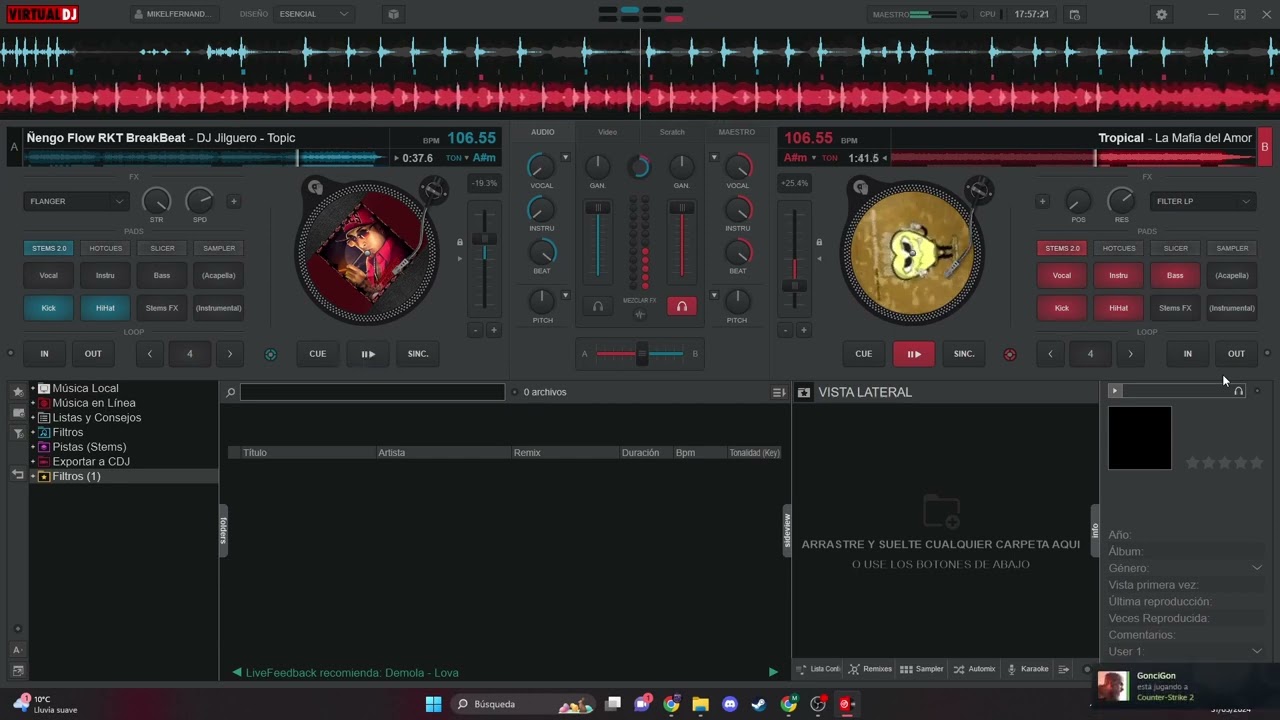Click deck A quantize target icon
Screen dimensions: 1280x720
click(x=270, y=354)
